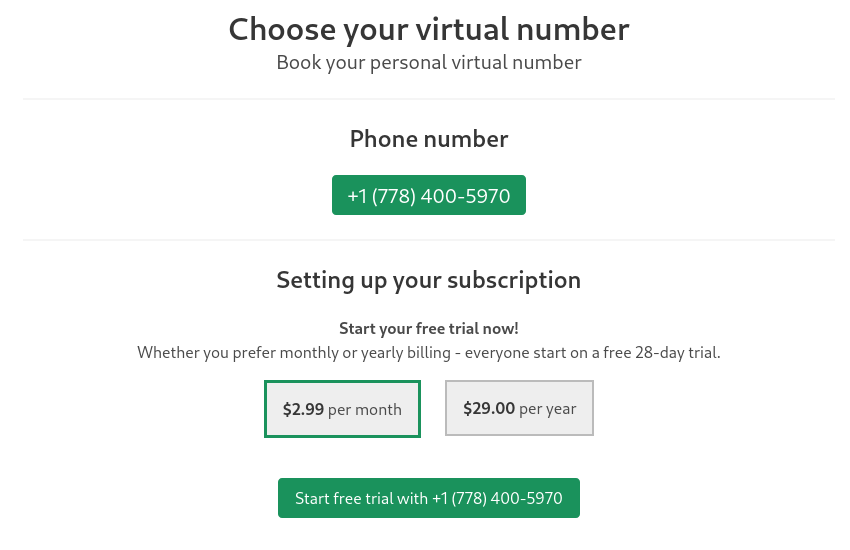Click the "Setting up your subscription" heading

428,280
